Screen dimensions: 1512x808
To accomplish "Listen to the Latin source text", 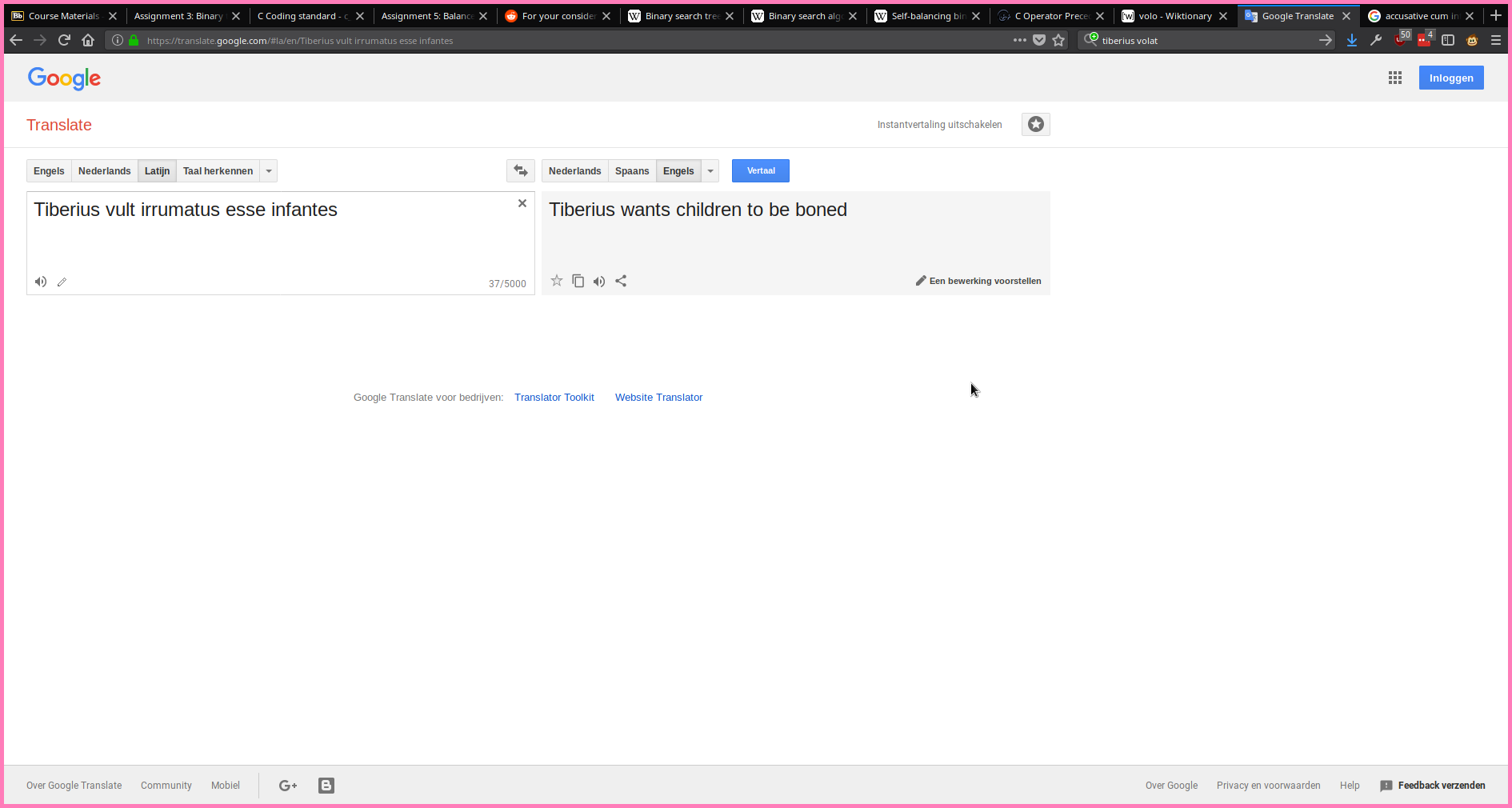I will 41,282.
